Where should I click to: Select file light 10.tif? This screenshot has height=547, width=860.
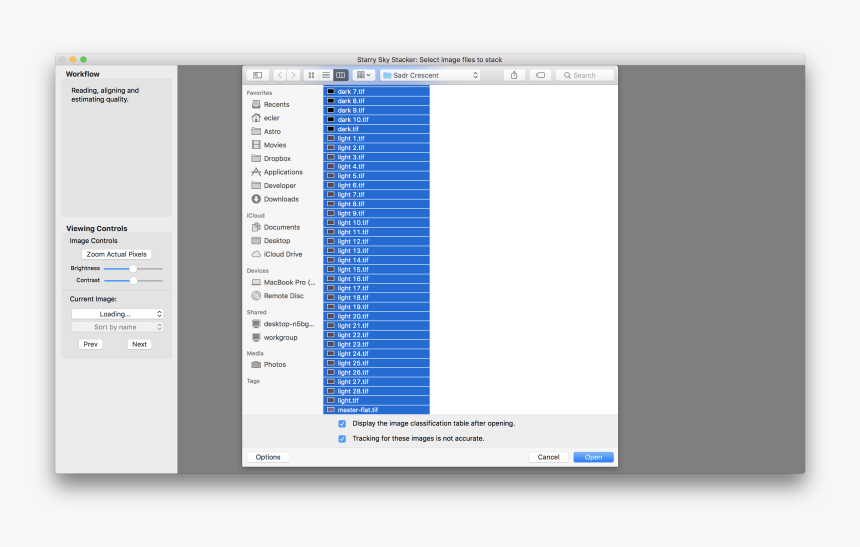point(376,223)
